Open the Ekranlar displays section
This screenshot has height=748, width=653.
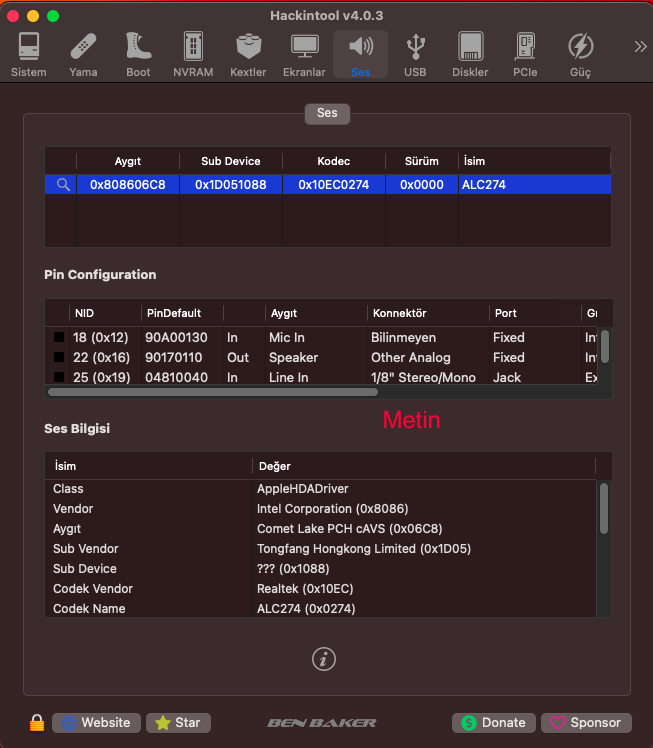[x=304, y=54]
